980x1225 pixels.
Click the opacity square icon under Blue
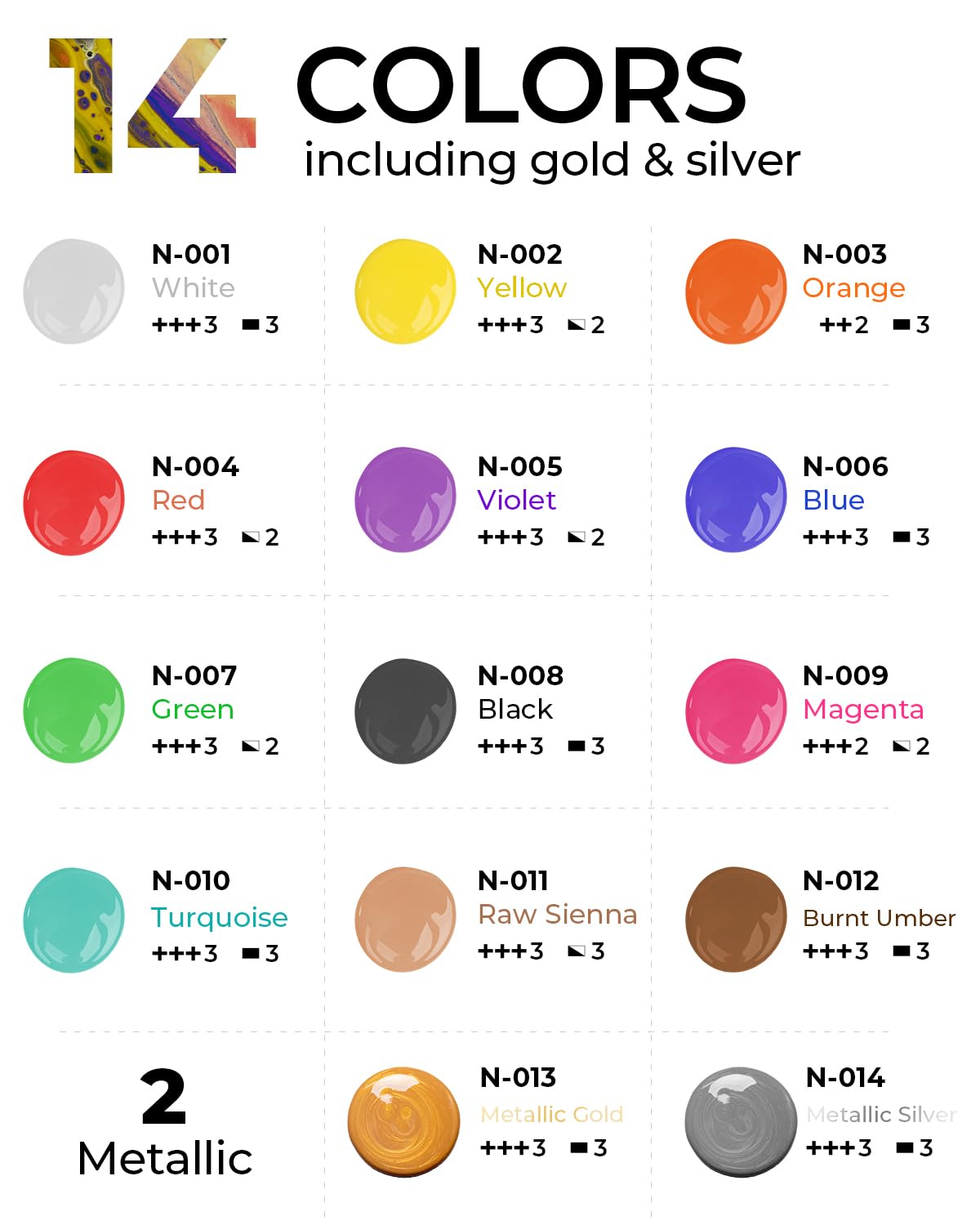pyautogui.click(x=902, y=537)
